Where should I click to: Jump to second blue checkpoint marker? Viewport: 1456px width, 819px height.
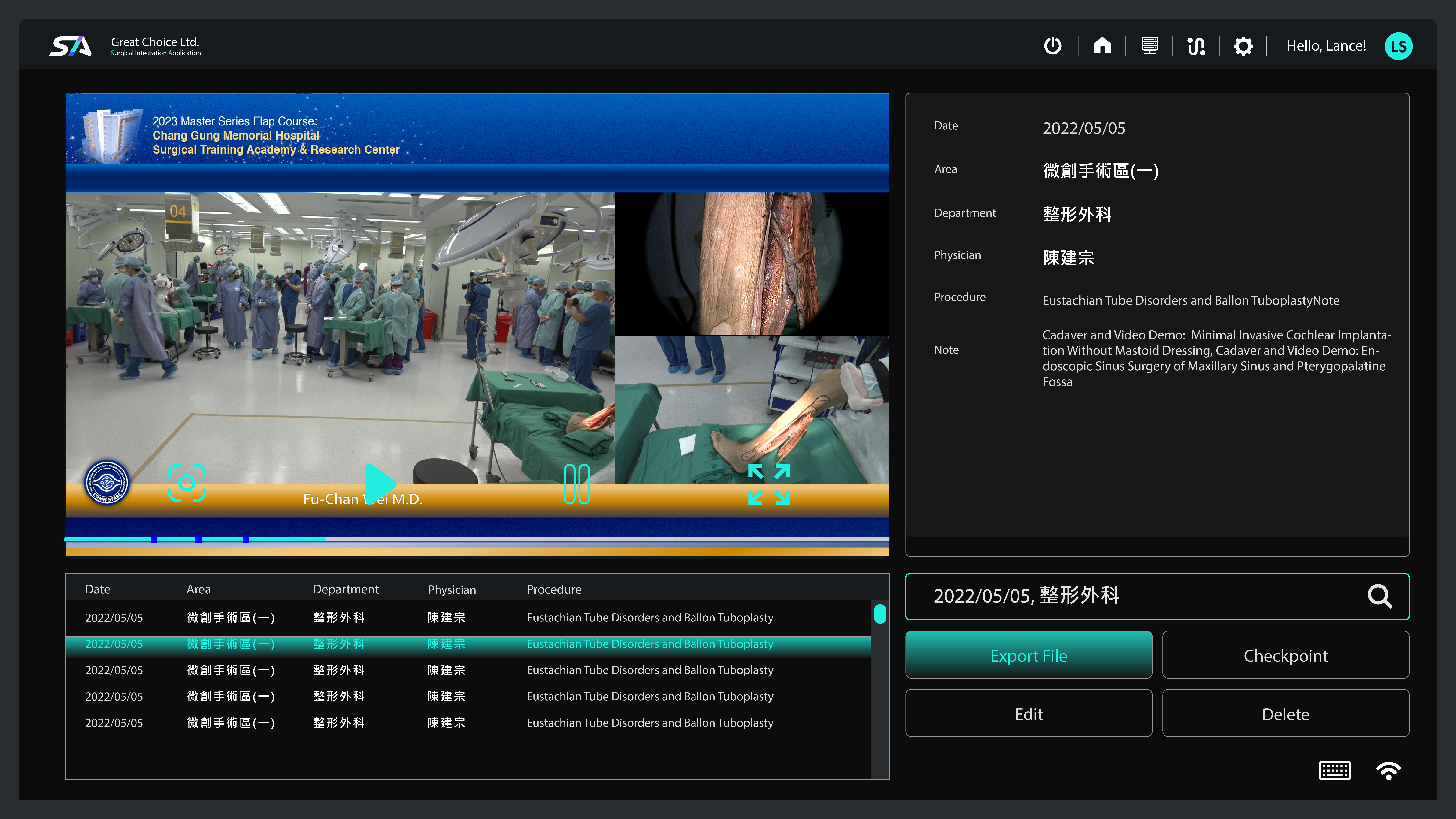coord(198,539)
